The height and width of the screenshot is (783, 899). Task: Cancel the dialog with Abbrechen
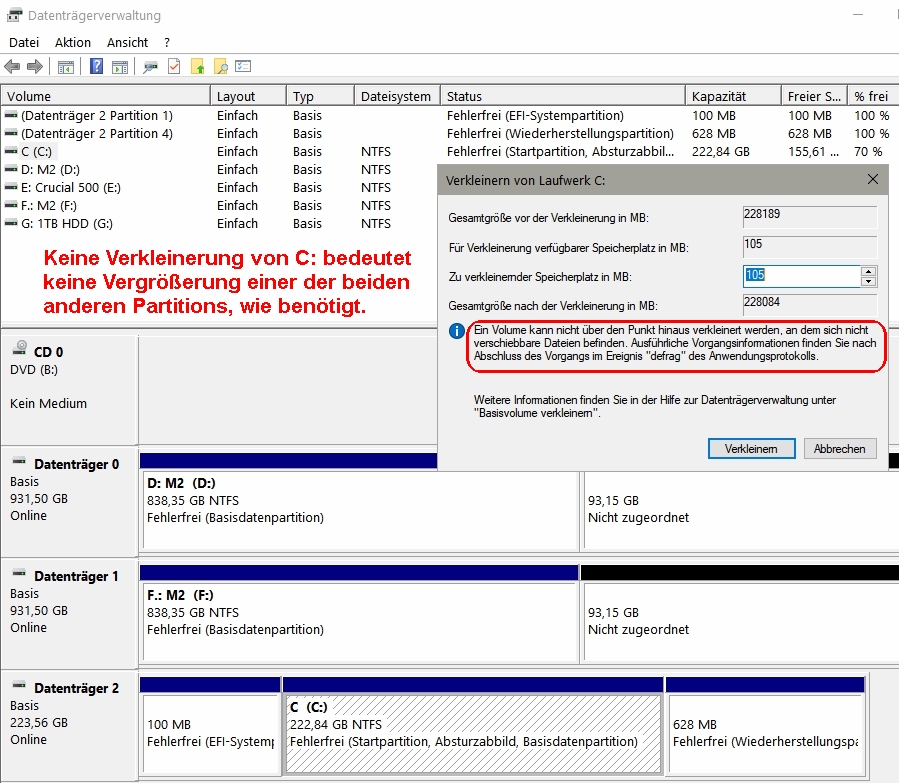point(840,449)
